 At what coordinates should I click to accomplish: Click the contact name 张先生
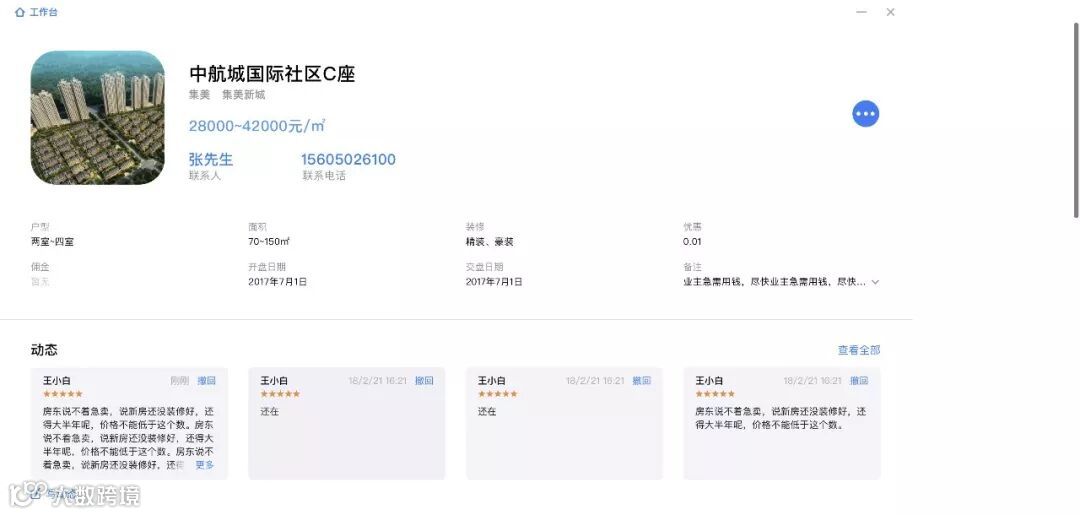(x=211, y=160)
